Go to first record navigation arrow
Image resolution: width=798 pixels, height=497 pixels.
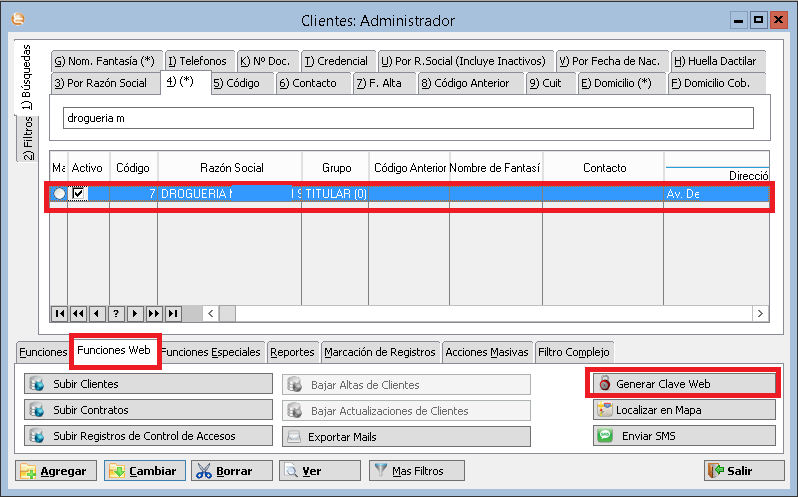[60, 313]
